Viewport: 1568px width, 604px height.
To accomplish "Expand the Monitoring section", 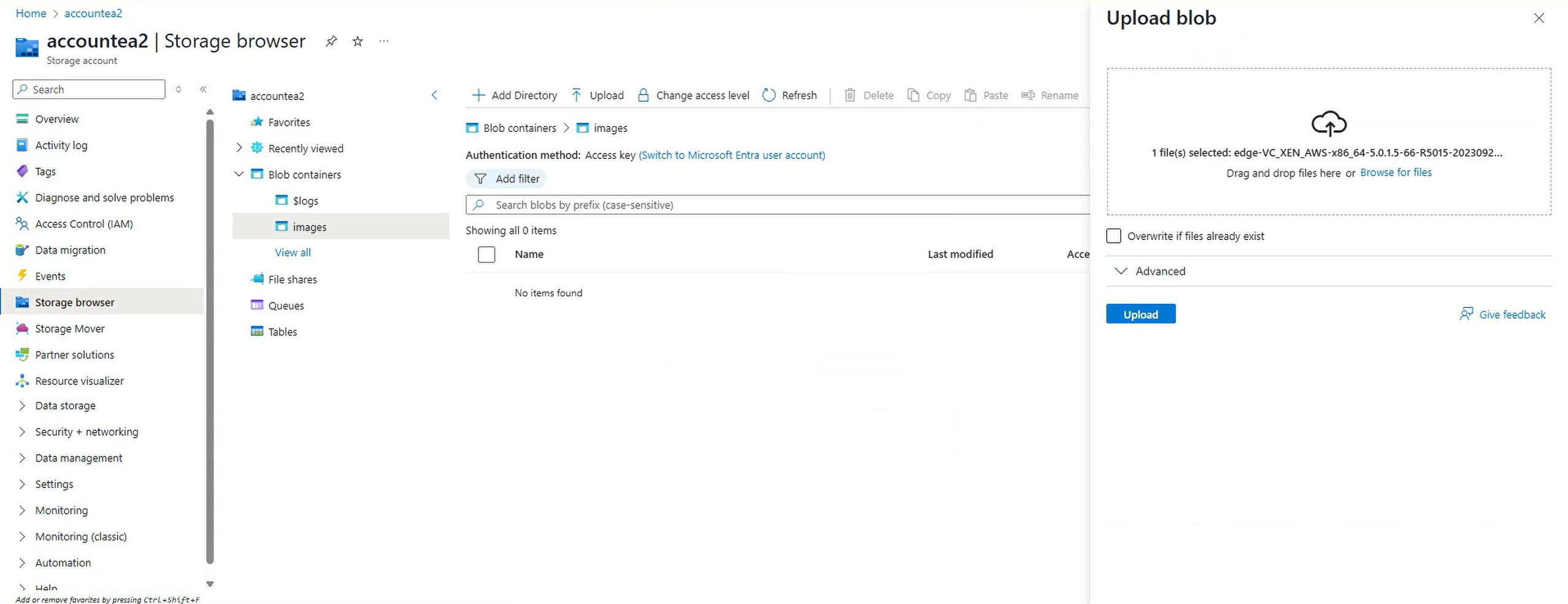I will [22, 511].
